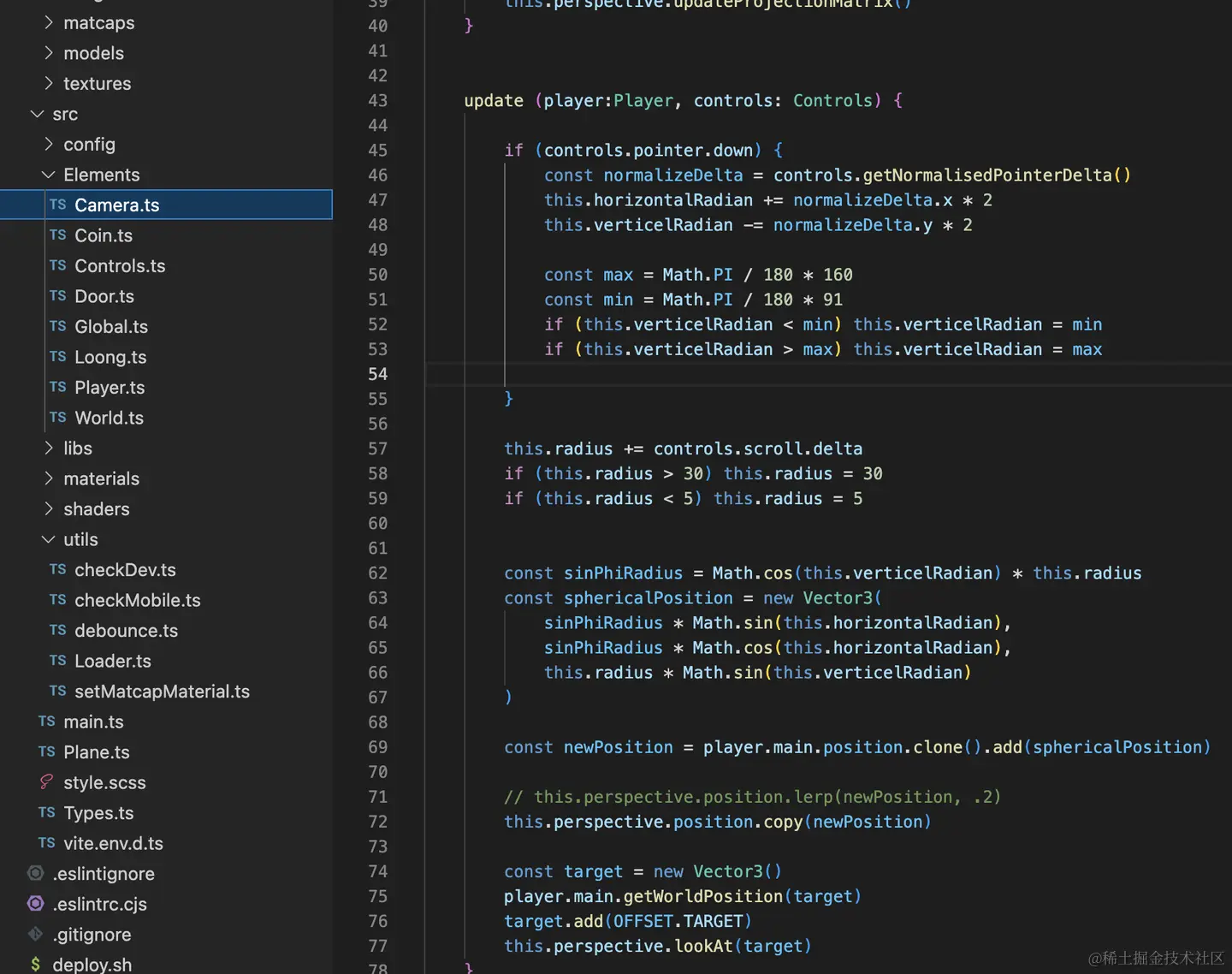The image size is (1232, 974).
Task: Click the TS icon beside Plane.ts
Action: point(46,751)
